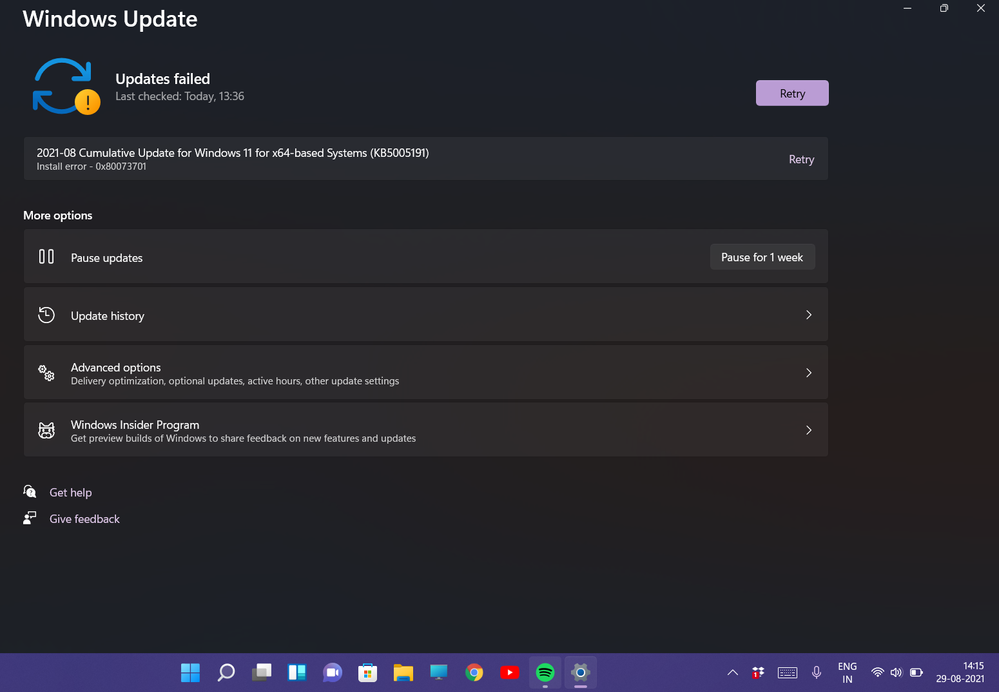
Task: Click the Windows Insider Program ninja cat icon
Action: [46, 430]
